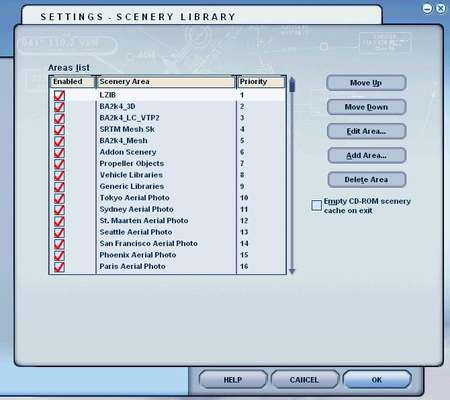The height and width of the screenshot is (400, 450).
Task: Click the Delete Area button
Action: click(366, 180)
